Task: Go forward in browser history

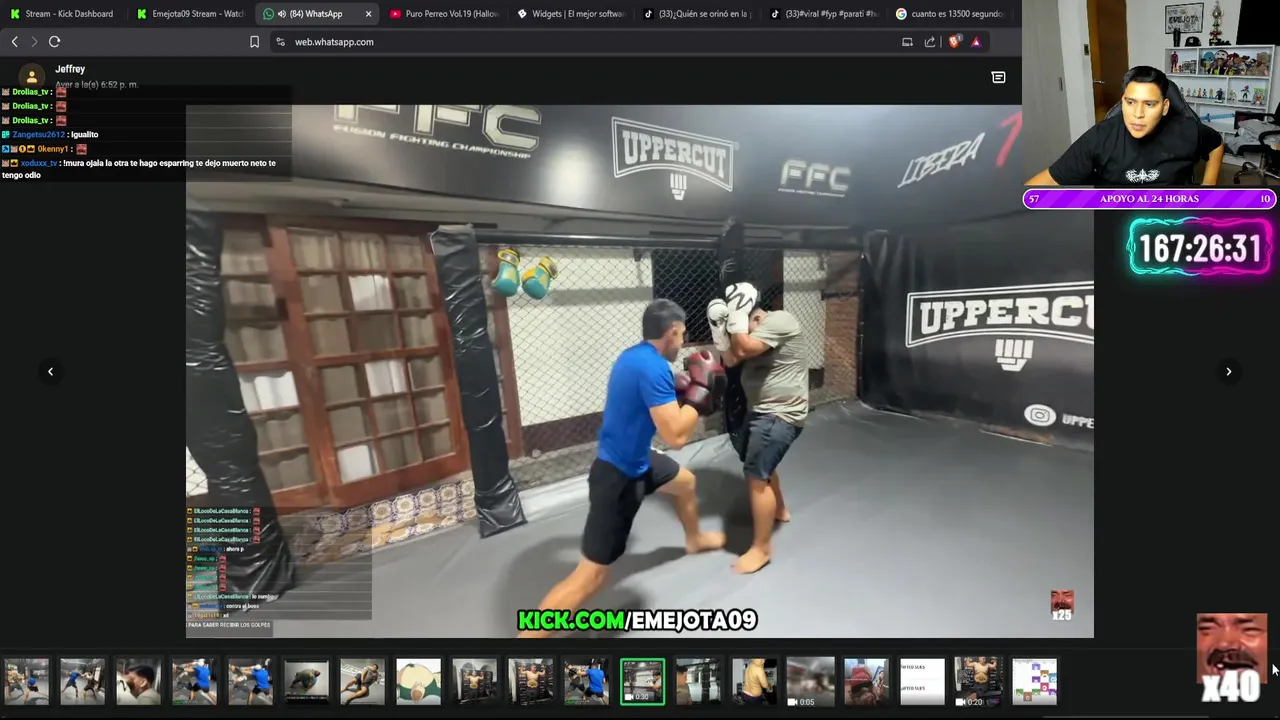Action: tap(34, 42)
